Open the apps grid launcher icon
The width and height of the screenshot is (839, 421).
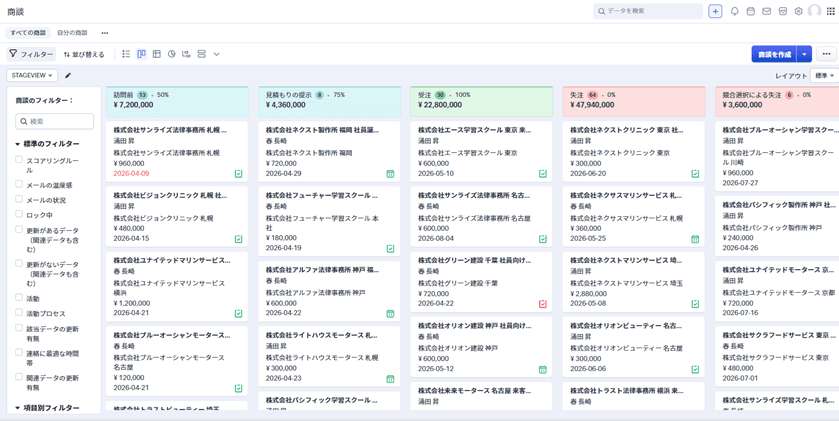(830, 12)
